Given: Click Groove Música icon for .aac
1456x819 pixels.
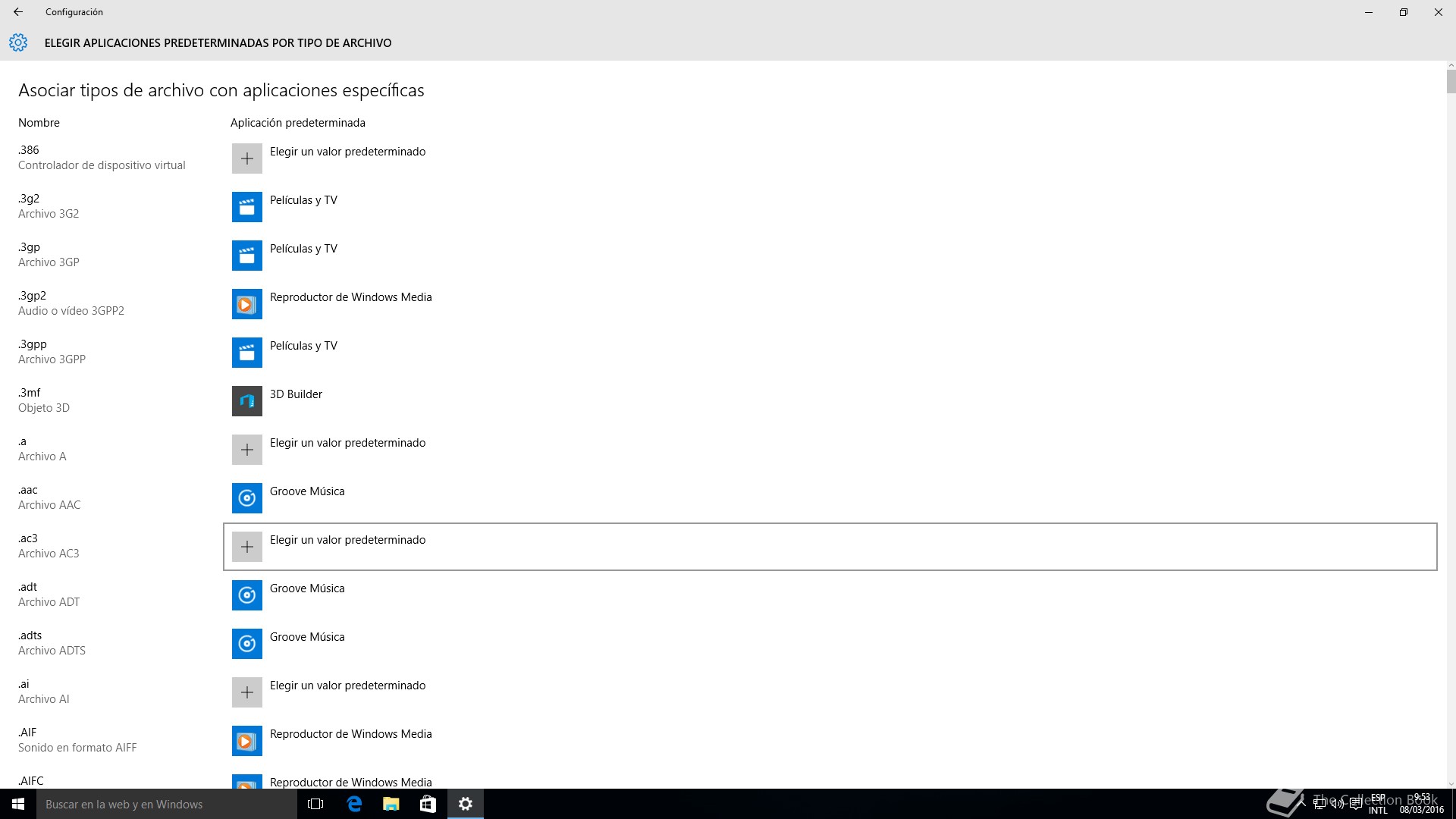Looking at the screenshot, I should tap(246, 498).
